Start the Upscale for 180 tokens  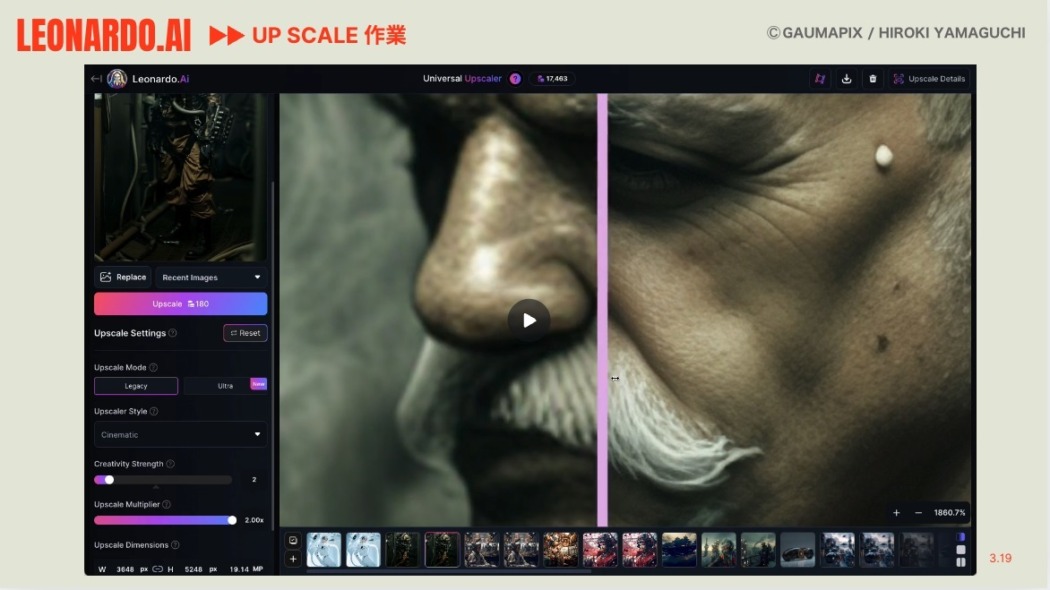pyautogui.click(x=180, y=304)
